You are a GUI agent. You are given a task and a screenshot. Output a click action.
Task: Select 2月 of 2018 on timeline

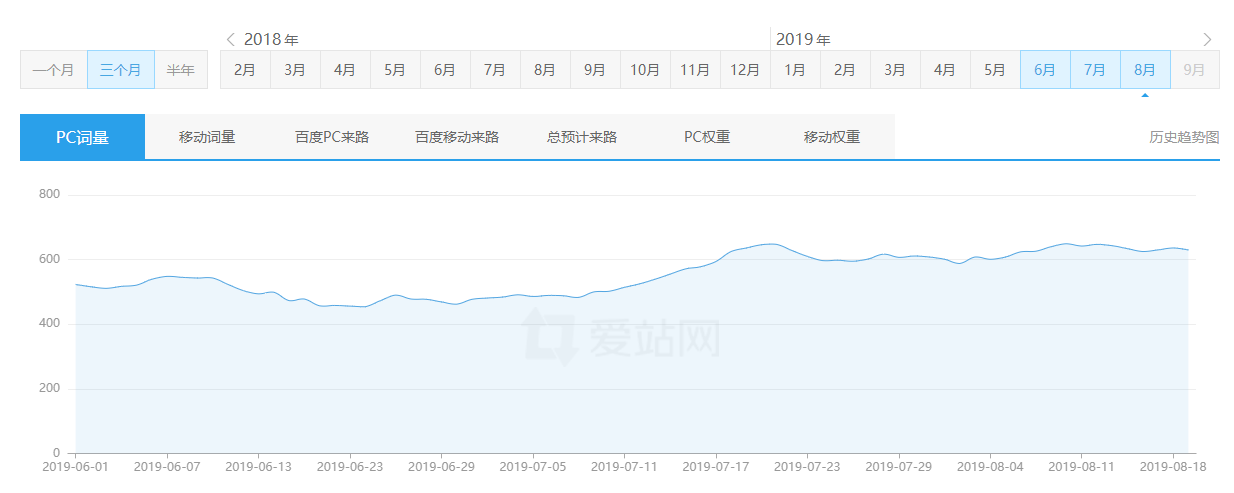[245, 70]
